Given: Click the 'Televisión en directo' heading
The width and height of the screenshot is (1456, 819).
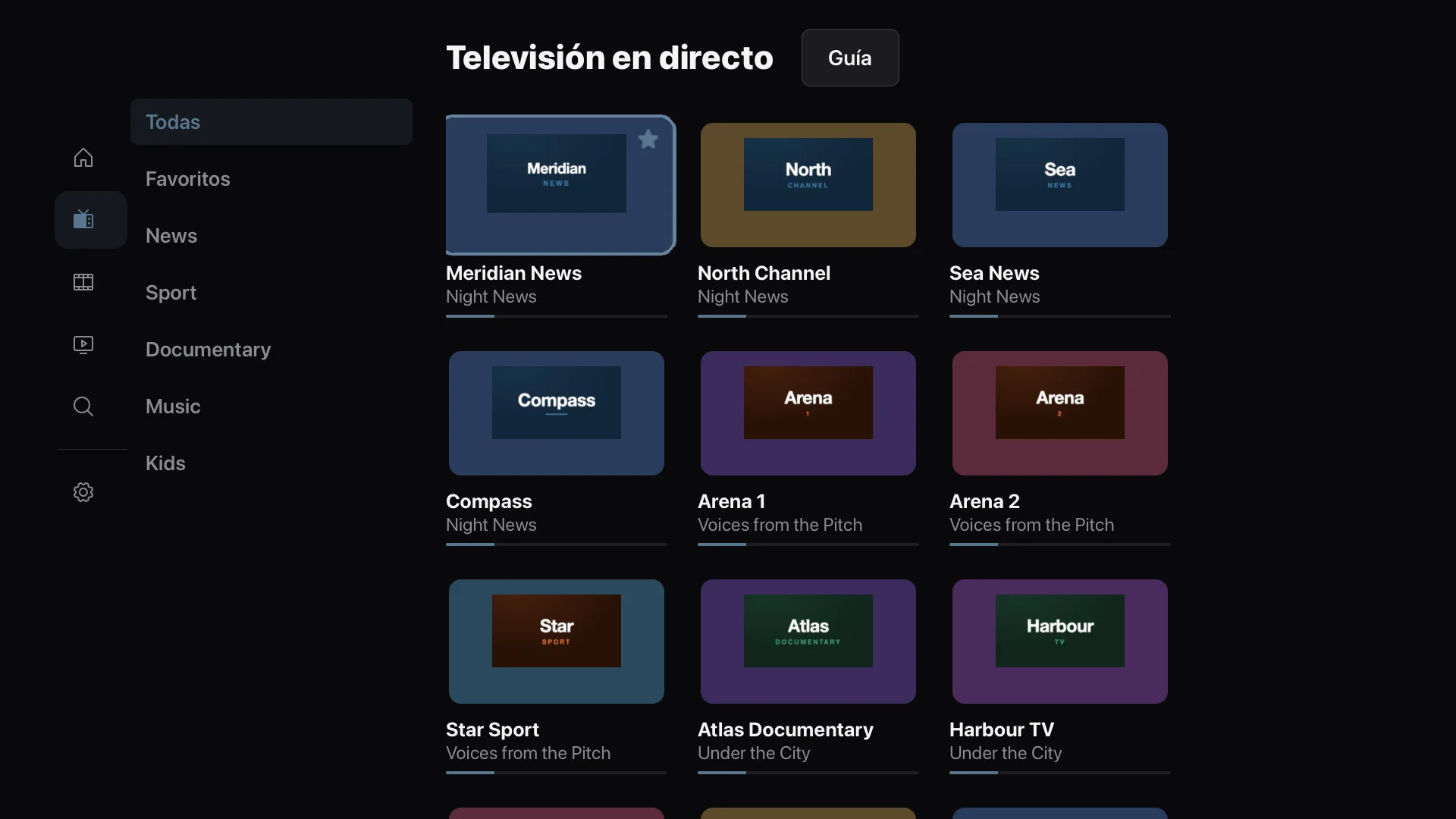Looking at the screenshot, I should (x=610, y=58).
